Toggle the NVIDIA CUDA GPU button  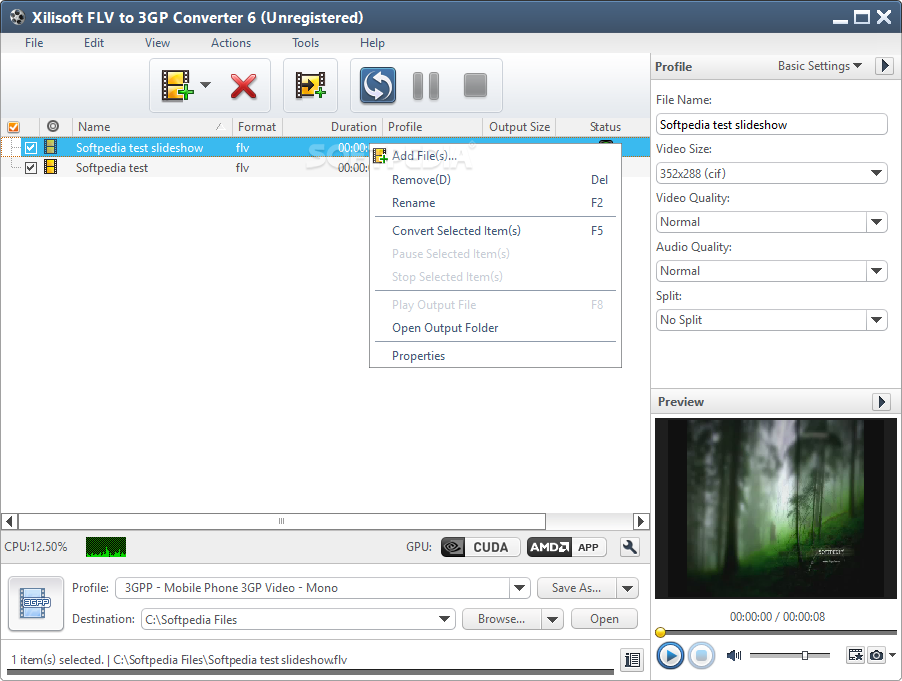(x=480, y=547)
